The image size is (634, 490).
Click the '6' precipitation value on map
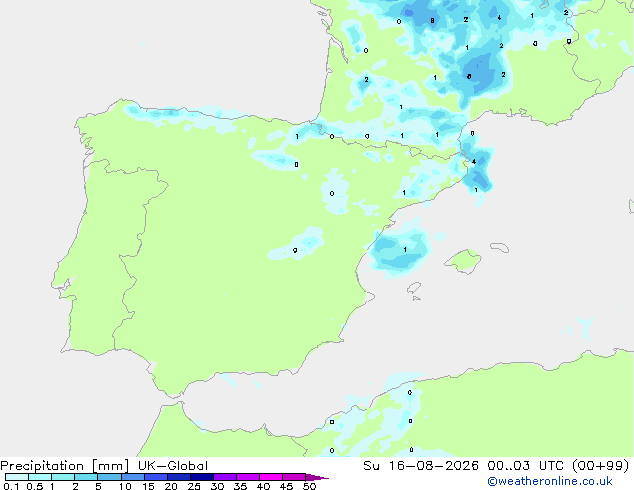point(469,76)
